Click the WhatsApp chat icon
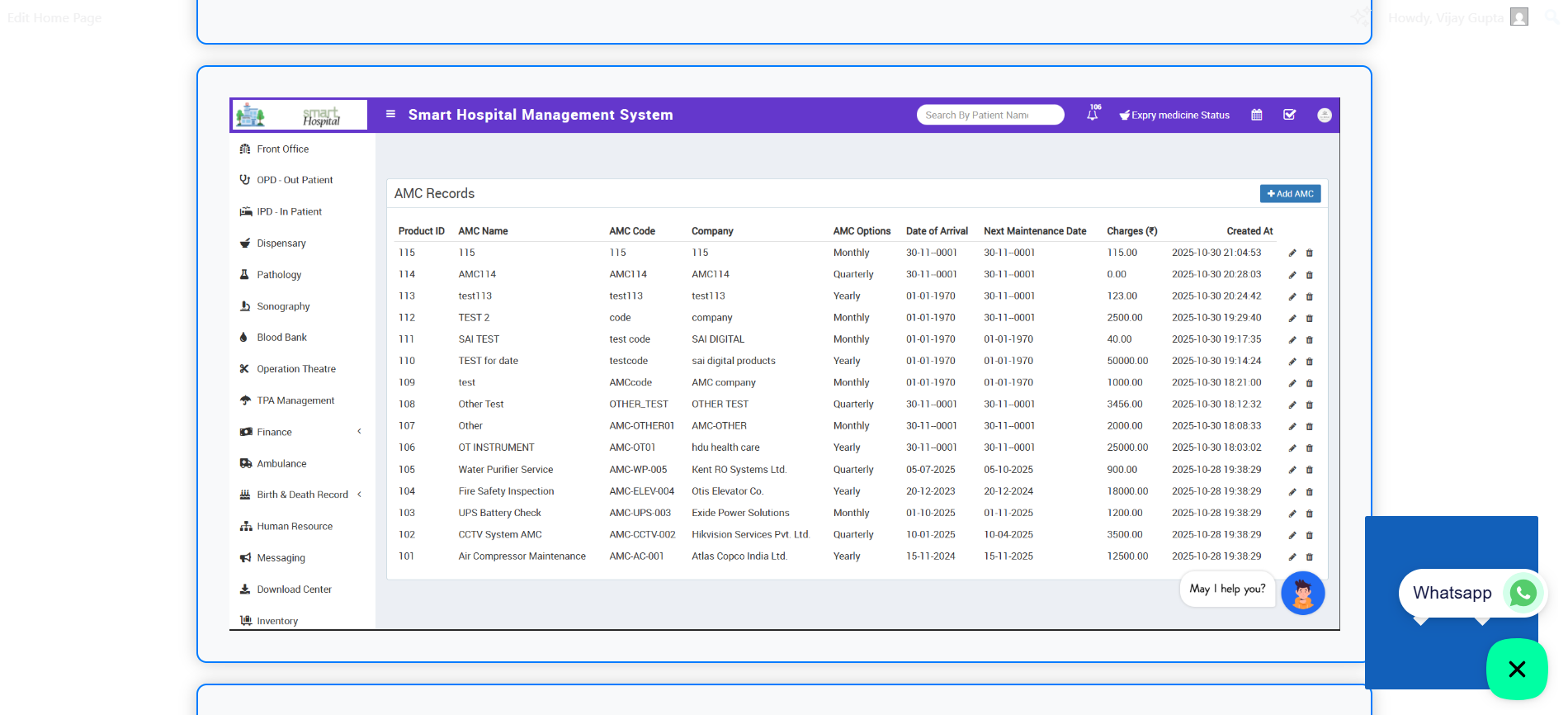The width and height of the screenshot is (1568, 715). (x=1522, y=593)
